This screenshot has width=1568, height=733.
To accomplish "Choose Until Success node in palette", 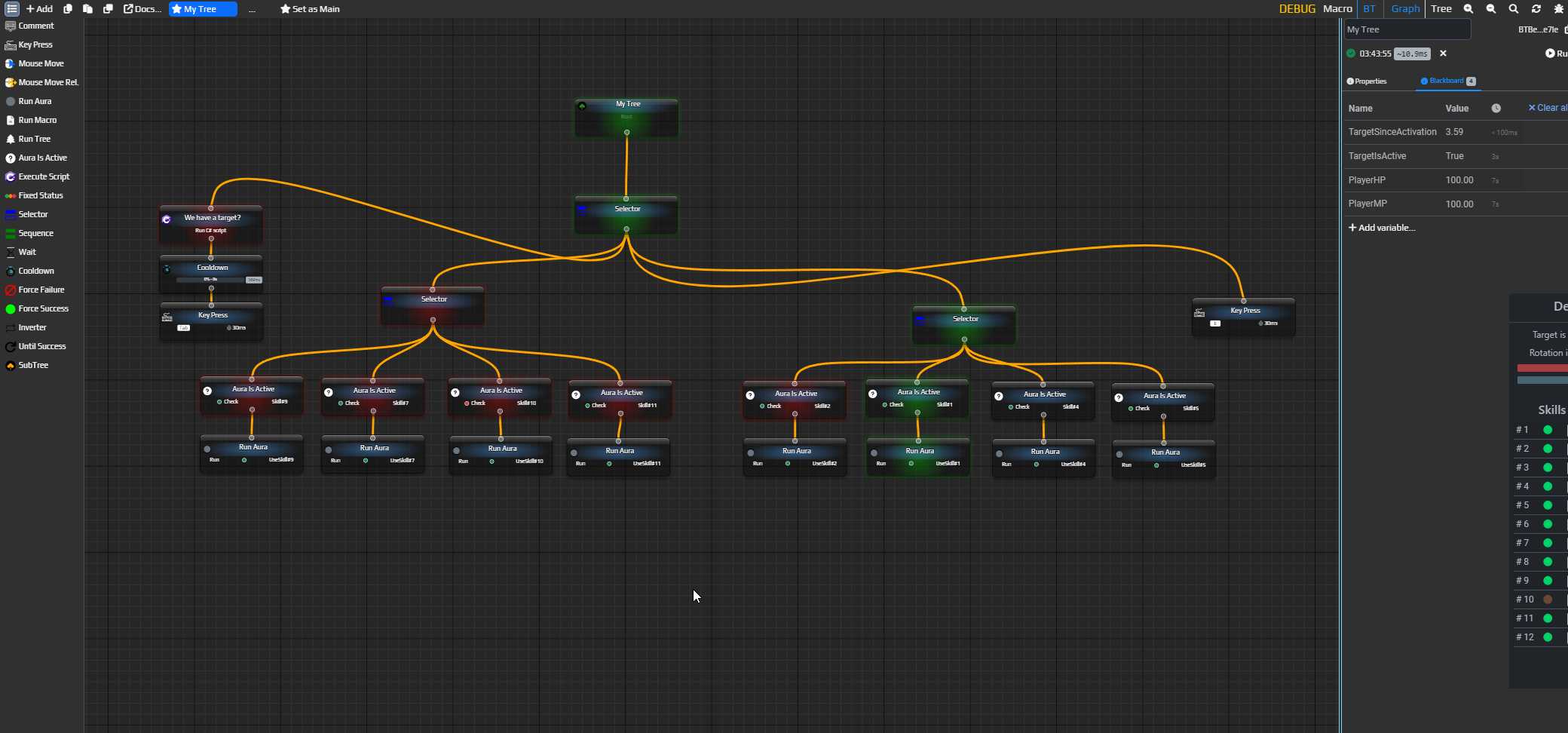I will coord(41,346).
